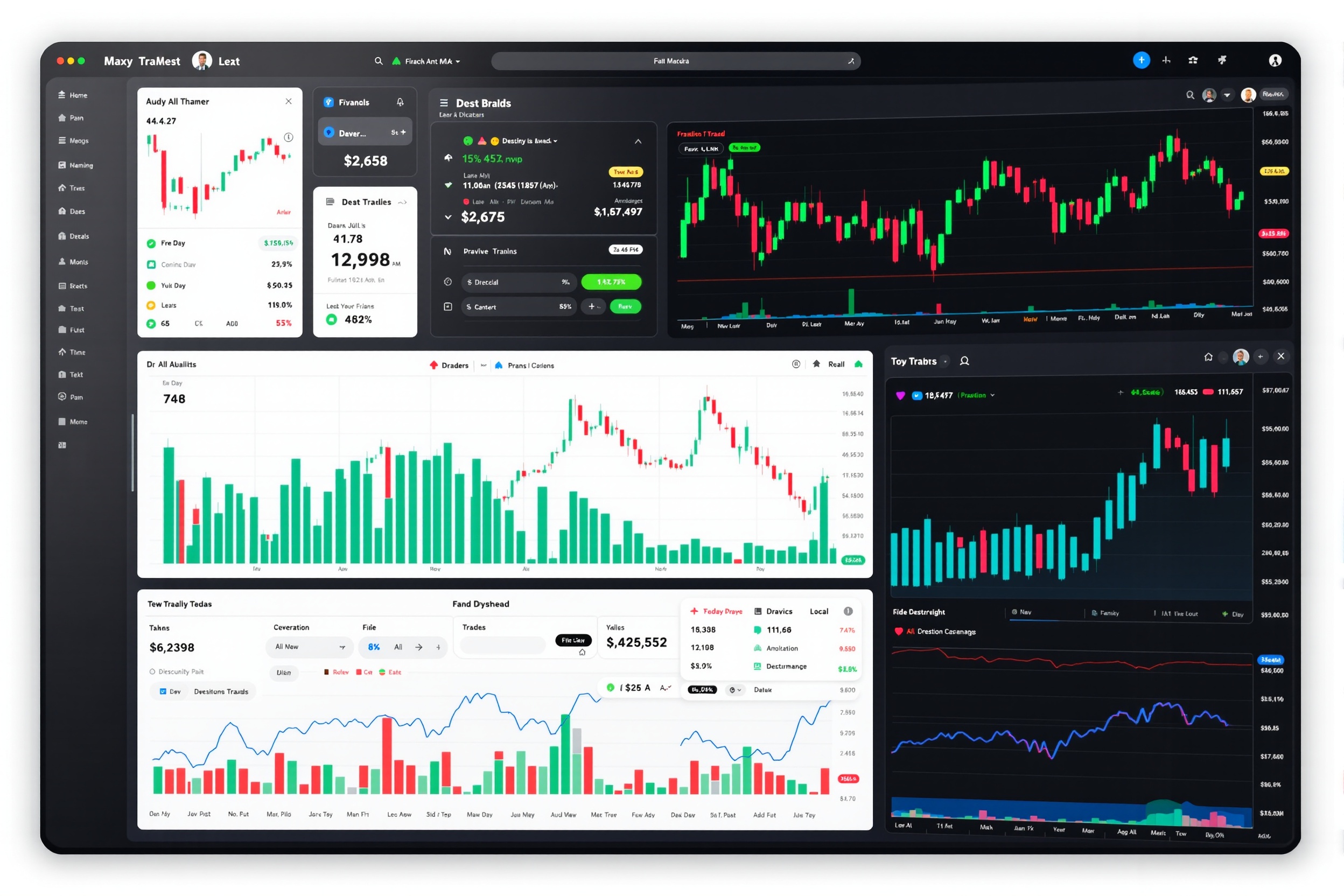Open the Monls people icon in sidebar
Viewport: 1344px width, 896px height.
63,262
